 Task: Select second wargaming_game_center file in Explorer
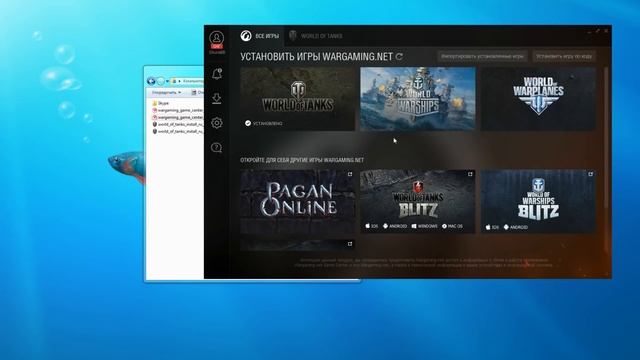pos(178,117)
